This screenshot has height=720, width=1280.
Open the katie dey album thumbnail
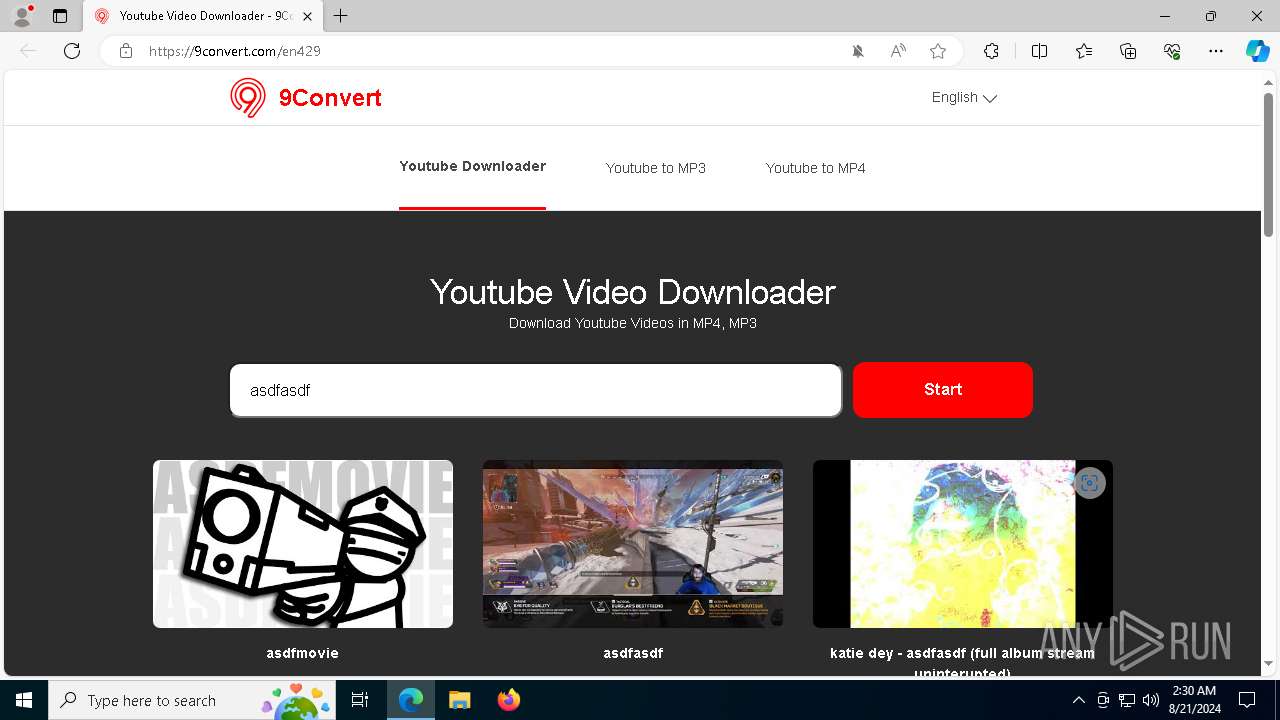click(x=963, y=544)
